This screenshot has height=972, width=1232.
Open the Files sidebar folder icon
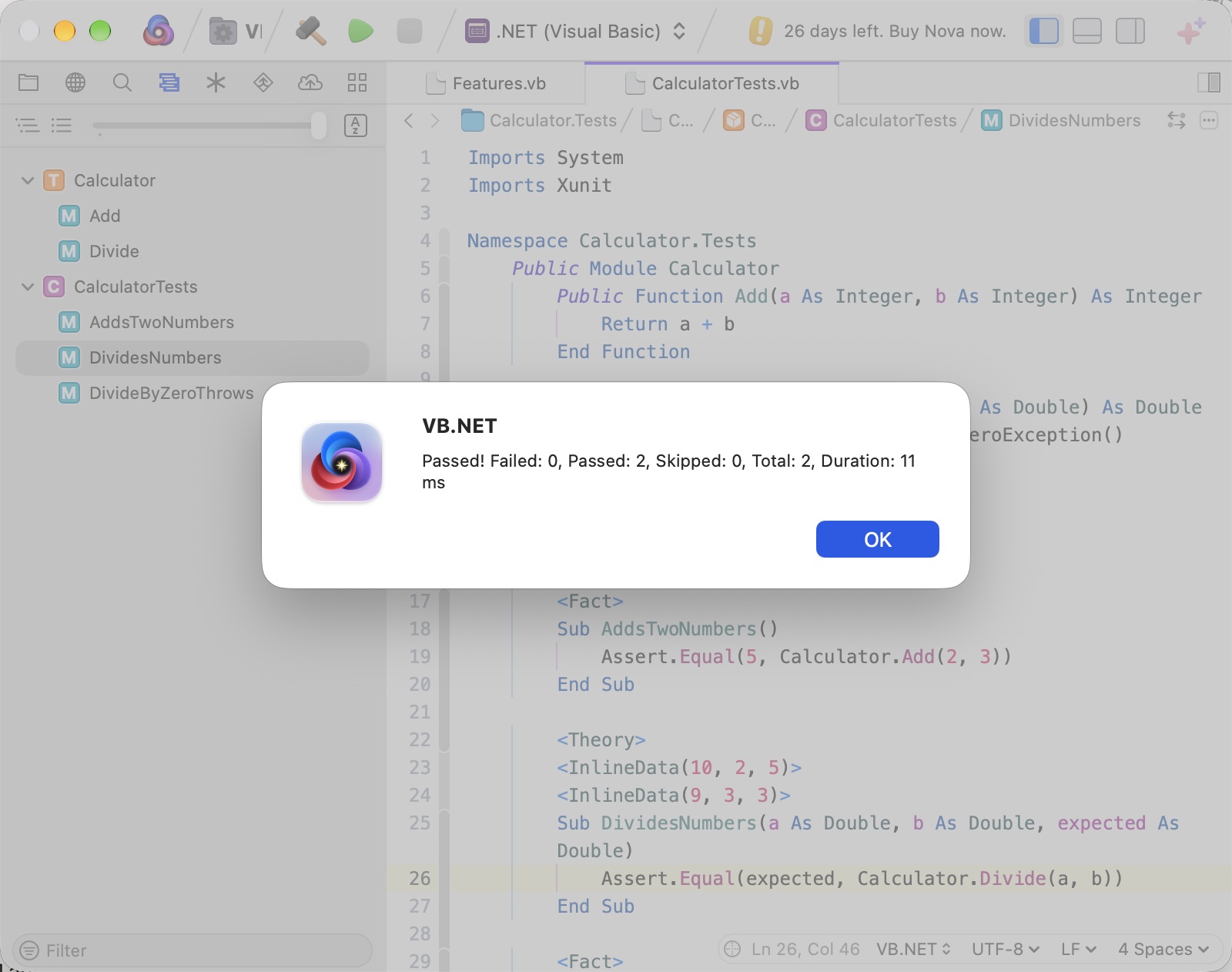28,82
